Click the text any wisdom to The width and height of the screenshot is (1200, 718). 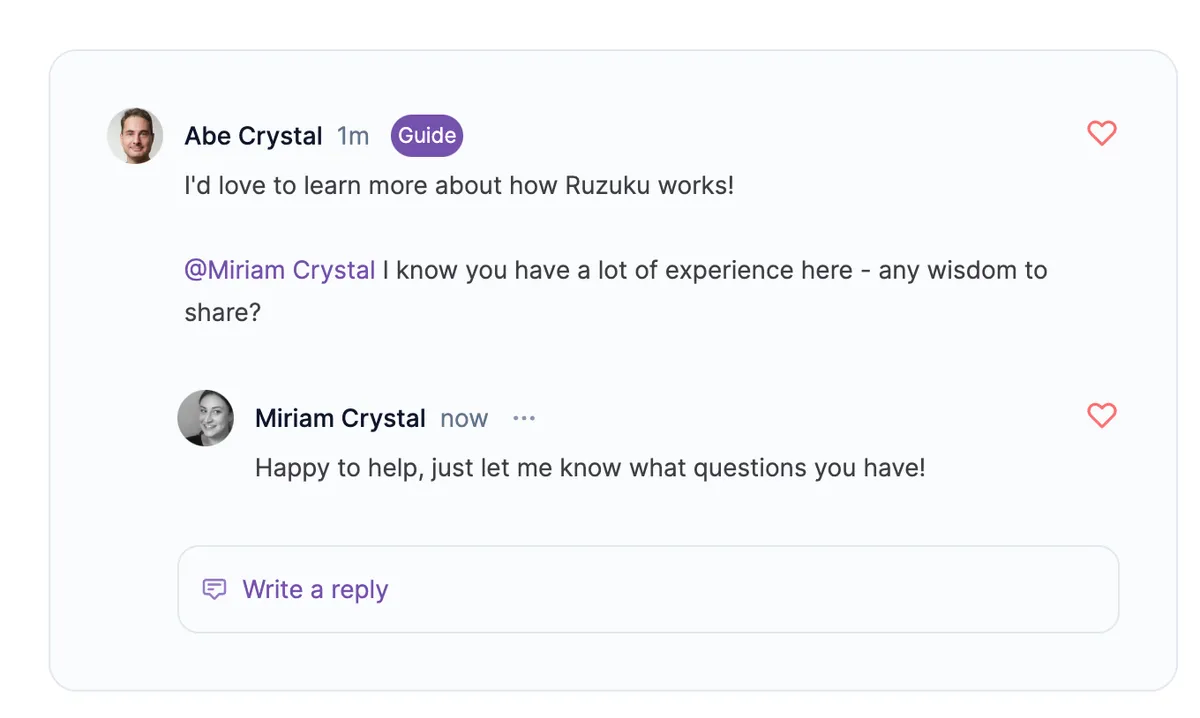(x=962, y=270)
